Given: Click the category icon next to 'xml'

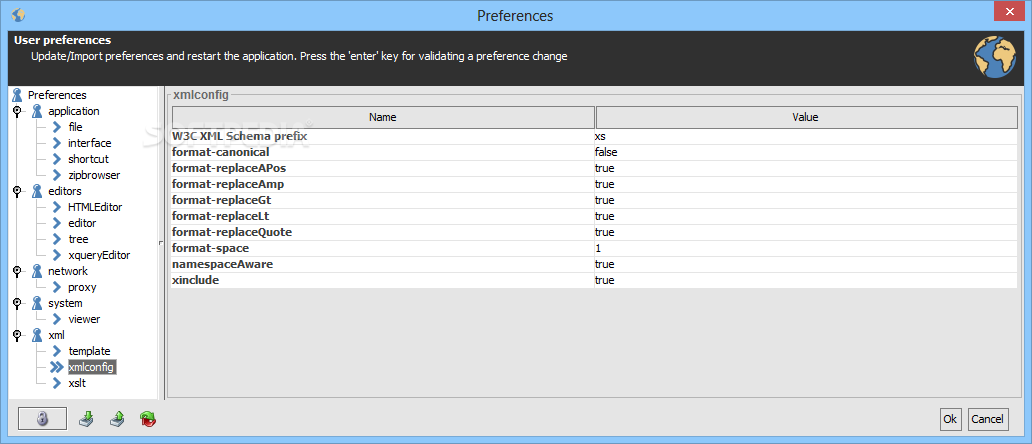Looking at the screenshot, I should [38, 335].
